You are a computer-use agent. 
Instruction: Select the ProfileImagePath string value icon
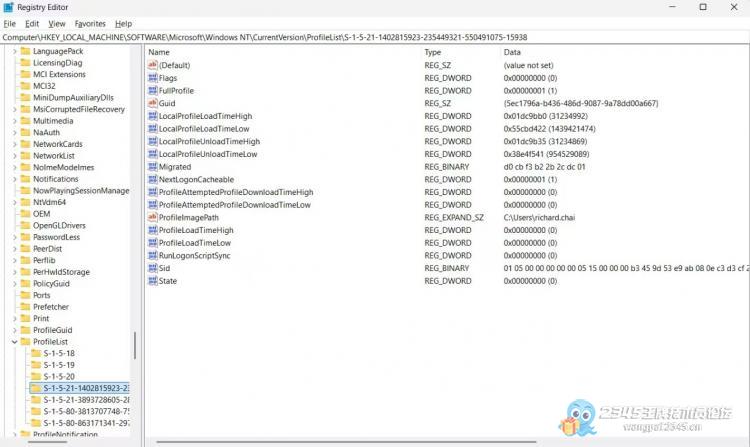pyautogui.click(x=153, y=217)
